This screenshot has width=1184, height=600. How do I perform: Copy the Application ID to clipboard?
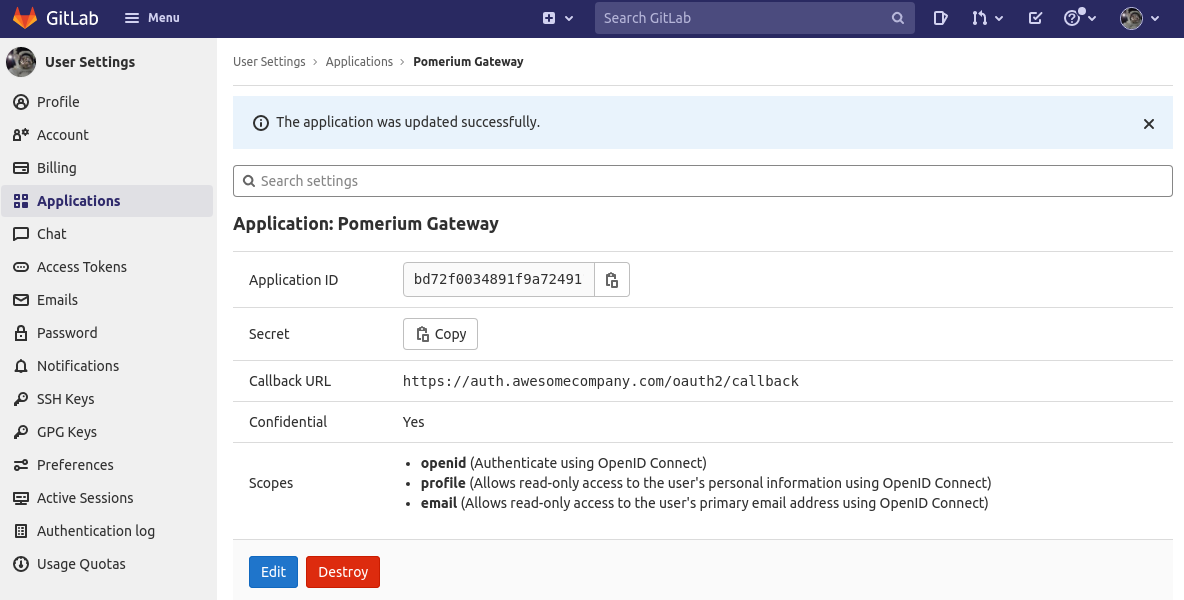point(612,280)
